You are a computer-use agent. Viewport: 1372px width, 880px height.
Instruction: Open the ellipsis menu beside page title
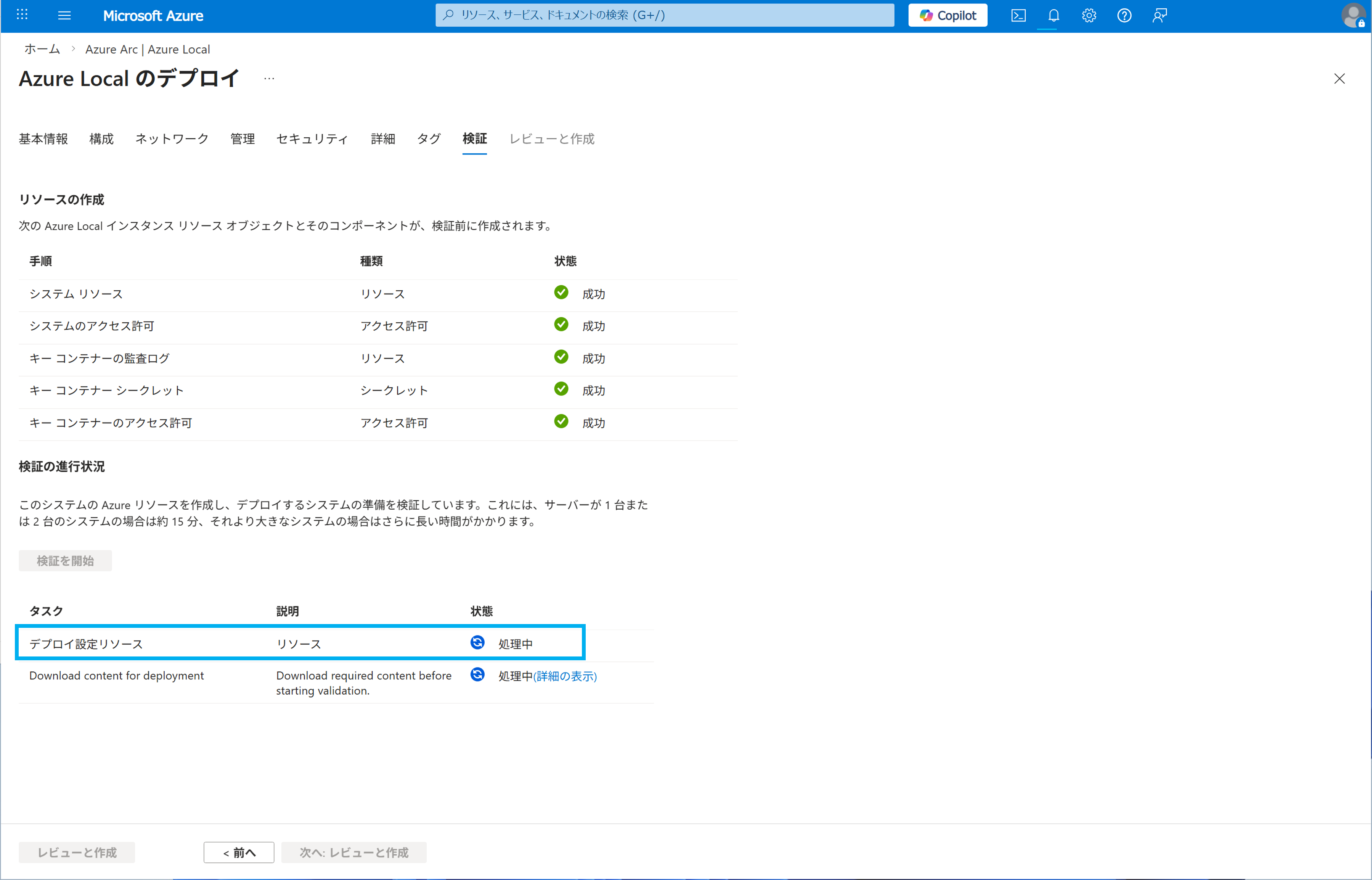[x=269, y=79]
